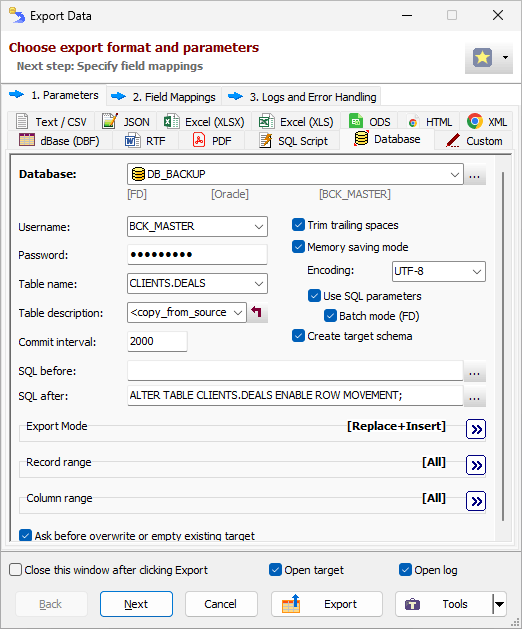Expand the Export Mode section
This screenshot has width=522, height=629.
coord(476,429)
